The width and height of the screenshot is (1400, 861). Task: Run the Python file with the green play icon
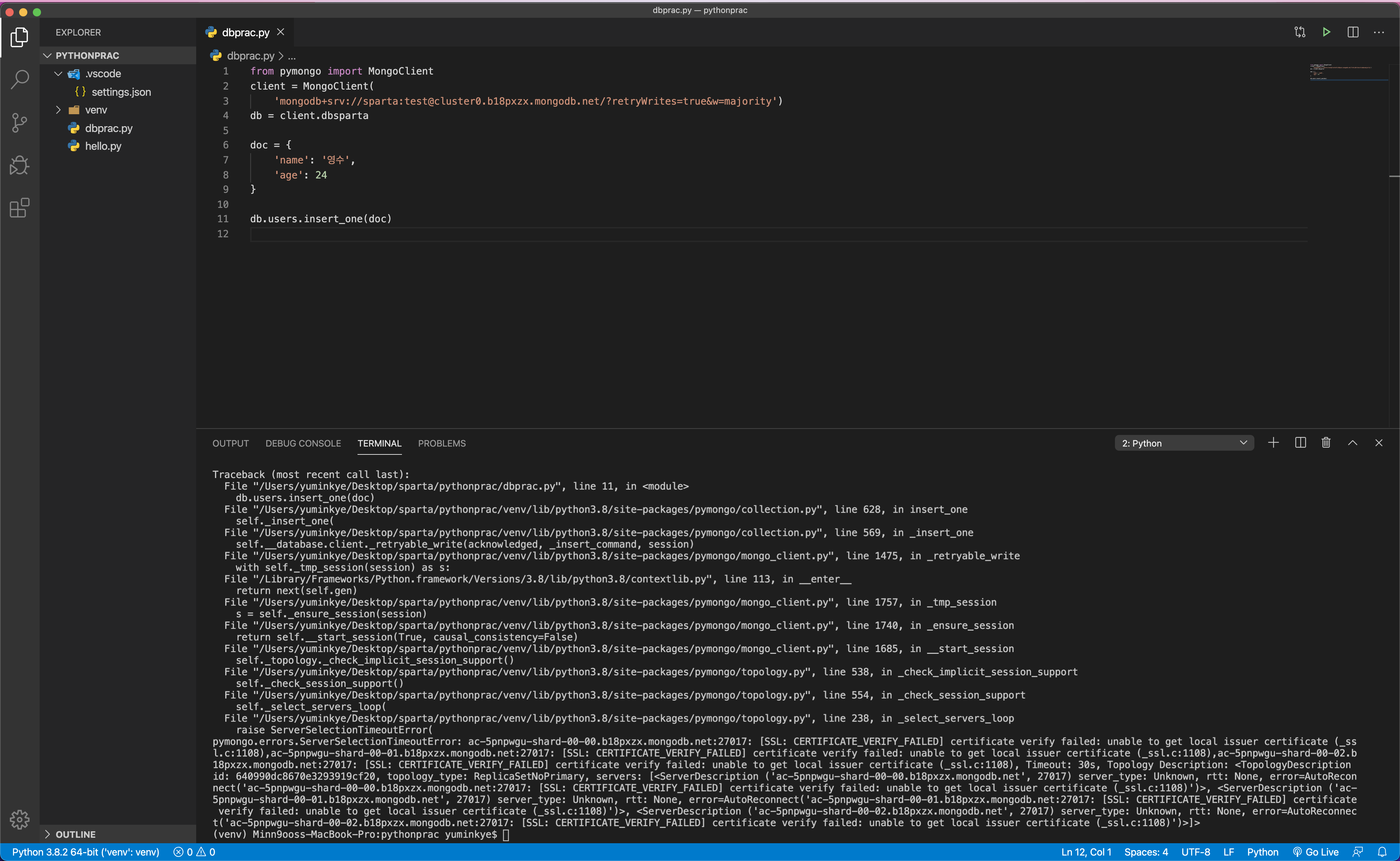coord(1327,32)
